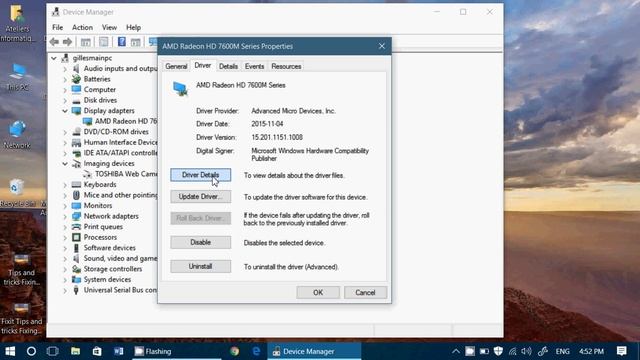Show hidden tray icons chevron
Viewport: 640px width, 360px height.
click(456, 351)
